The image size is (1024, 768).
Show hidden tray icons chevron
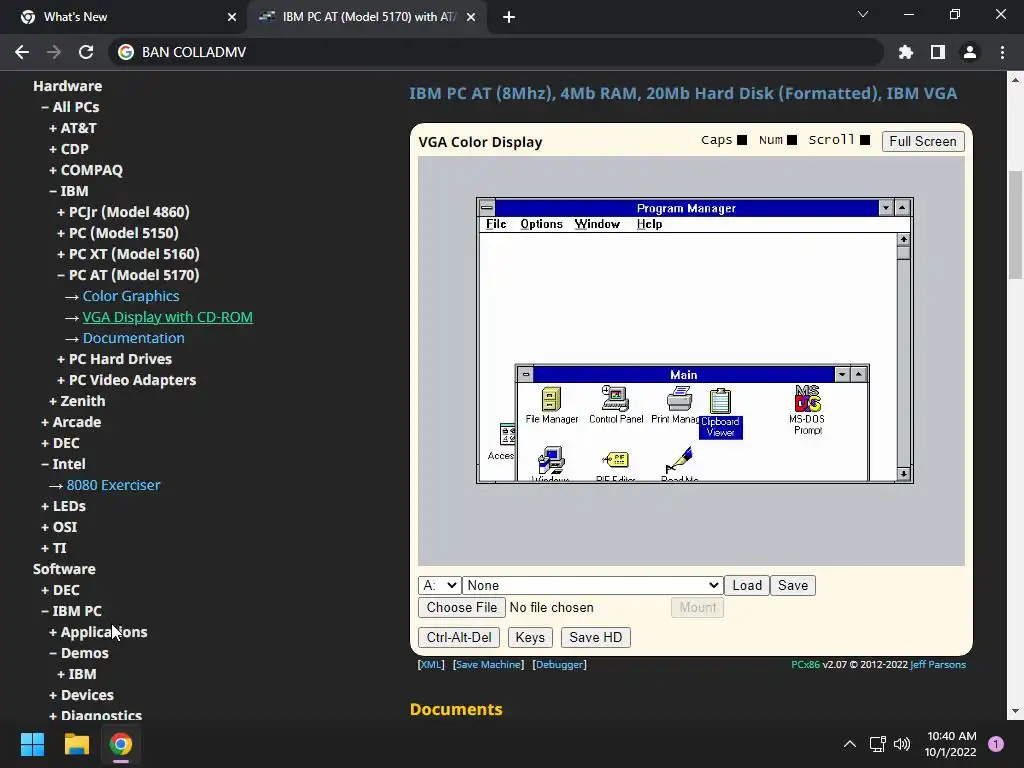click(850, 744)
